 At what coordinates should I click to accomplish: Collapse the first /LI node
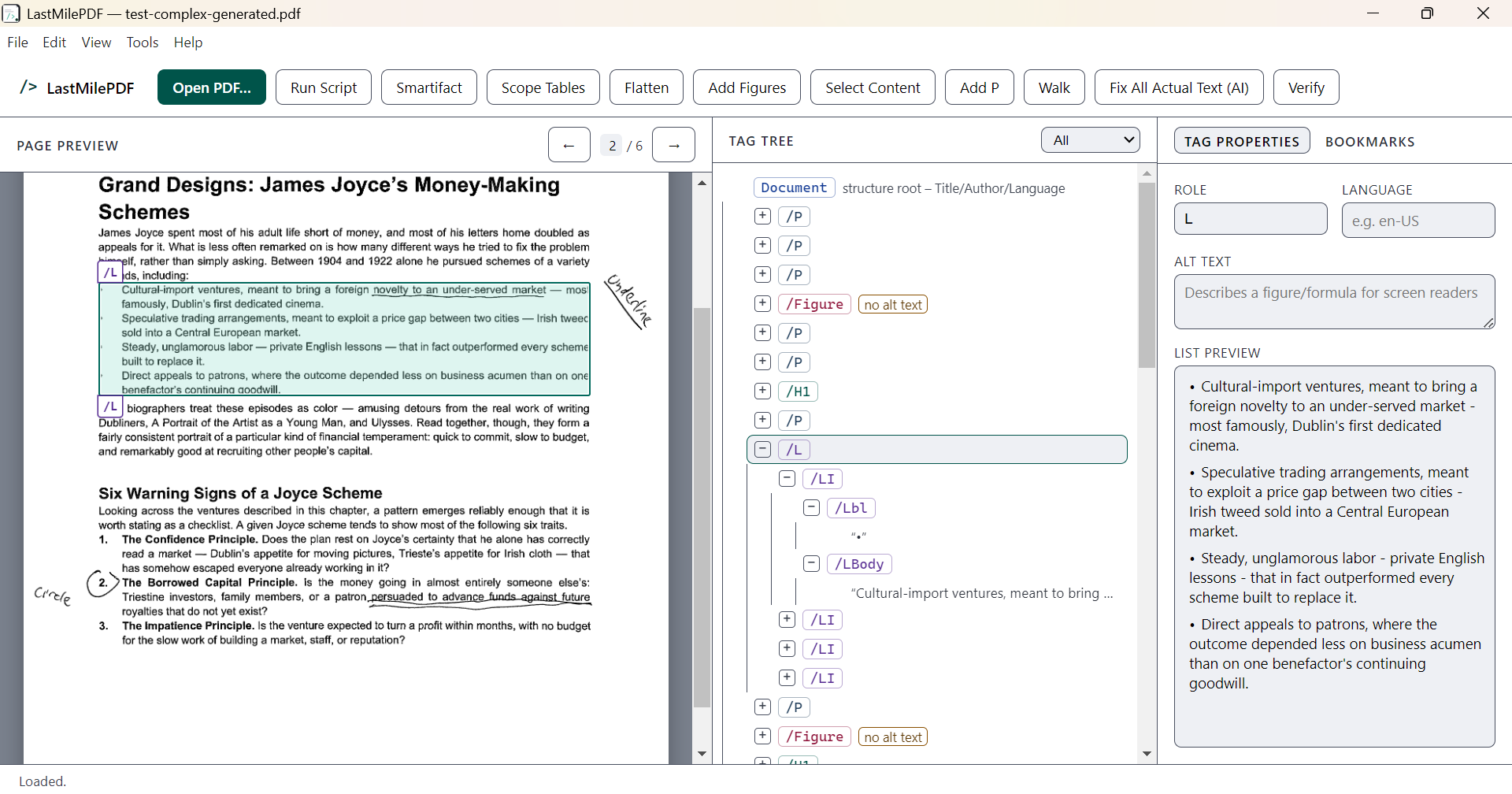coord(787,478)
